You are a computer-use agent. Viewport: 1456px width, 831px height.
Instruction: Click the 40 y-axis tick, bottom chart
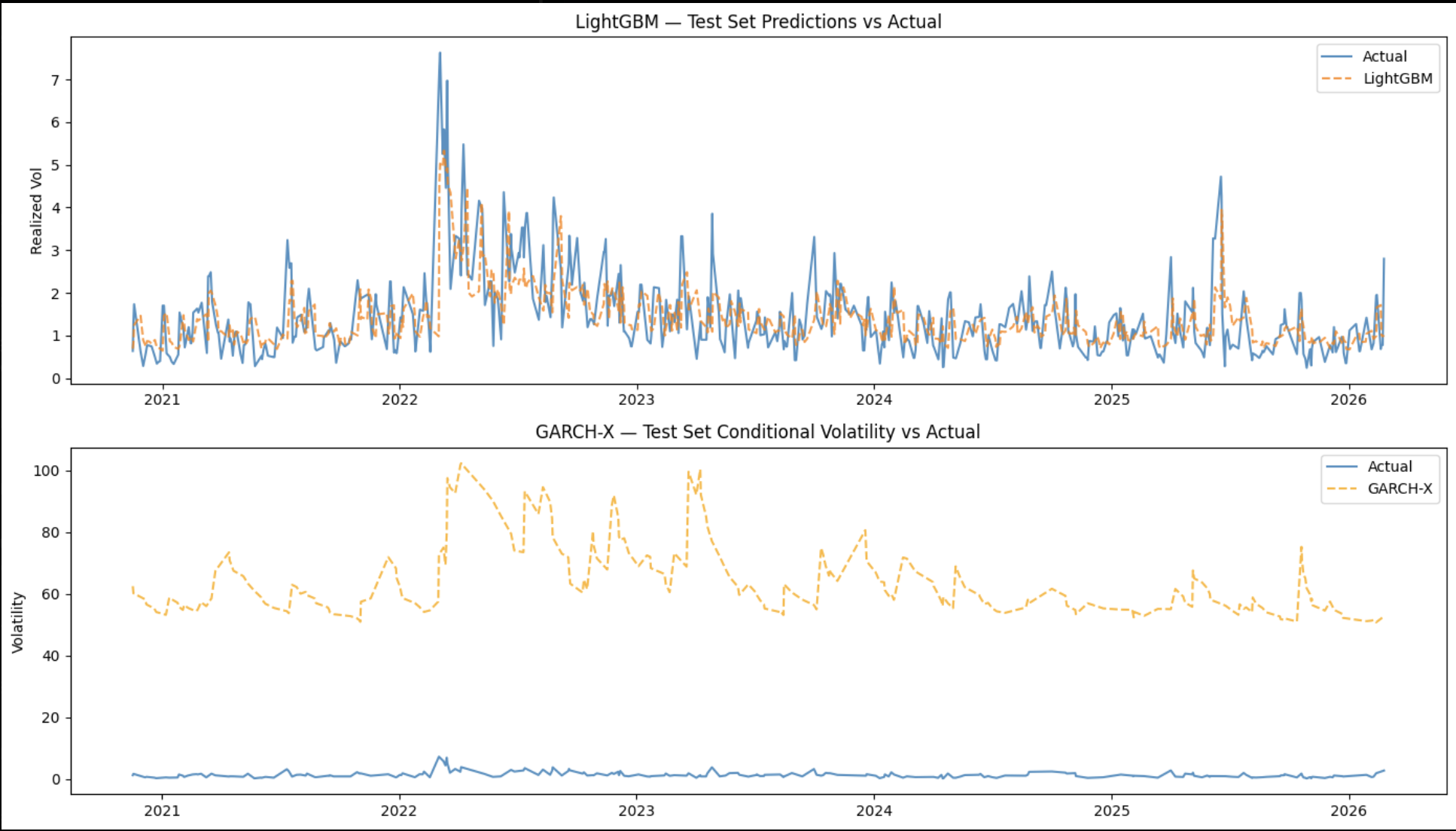click(x=51, y=656)
